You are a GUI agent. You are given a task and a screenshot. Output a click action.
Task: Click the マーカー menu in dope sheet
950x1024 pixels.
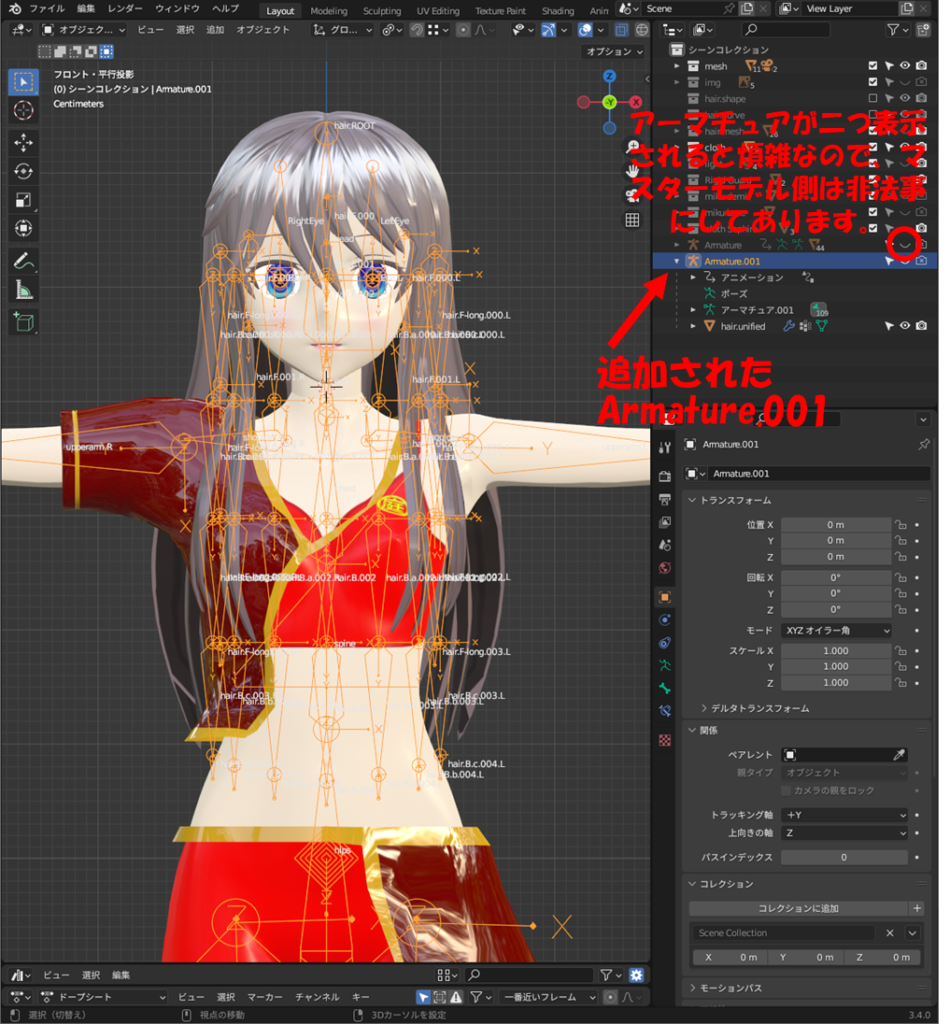point(264,997)
